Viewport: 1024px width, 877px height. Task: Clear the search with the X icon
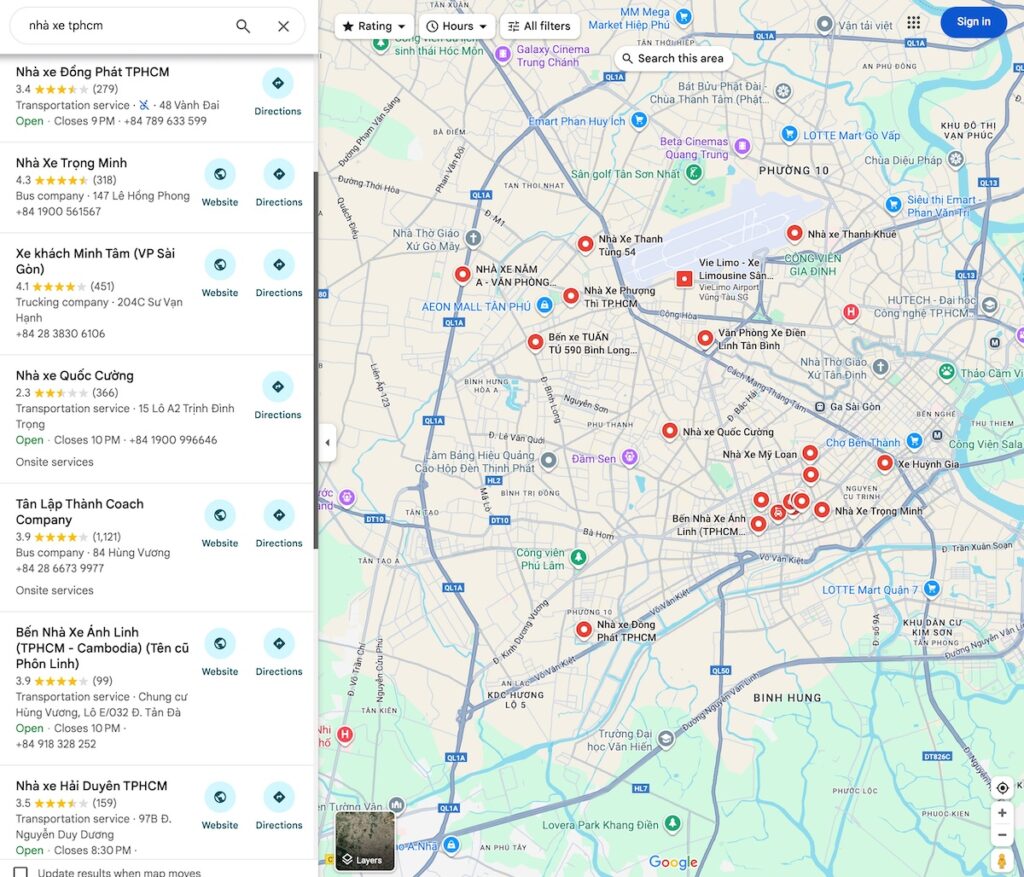tap(283, 26)
